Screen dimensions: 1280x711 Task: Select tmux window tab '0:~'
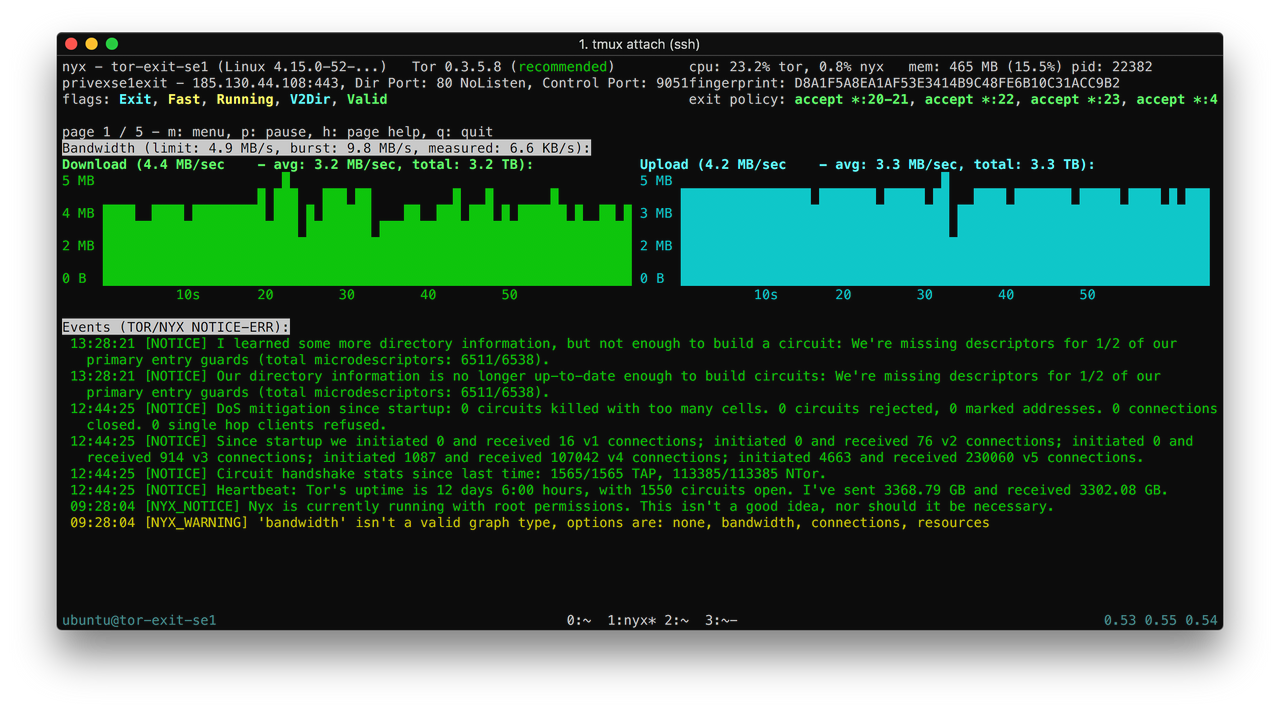coord(579,620)
